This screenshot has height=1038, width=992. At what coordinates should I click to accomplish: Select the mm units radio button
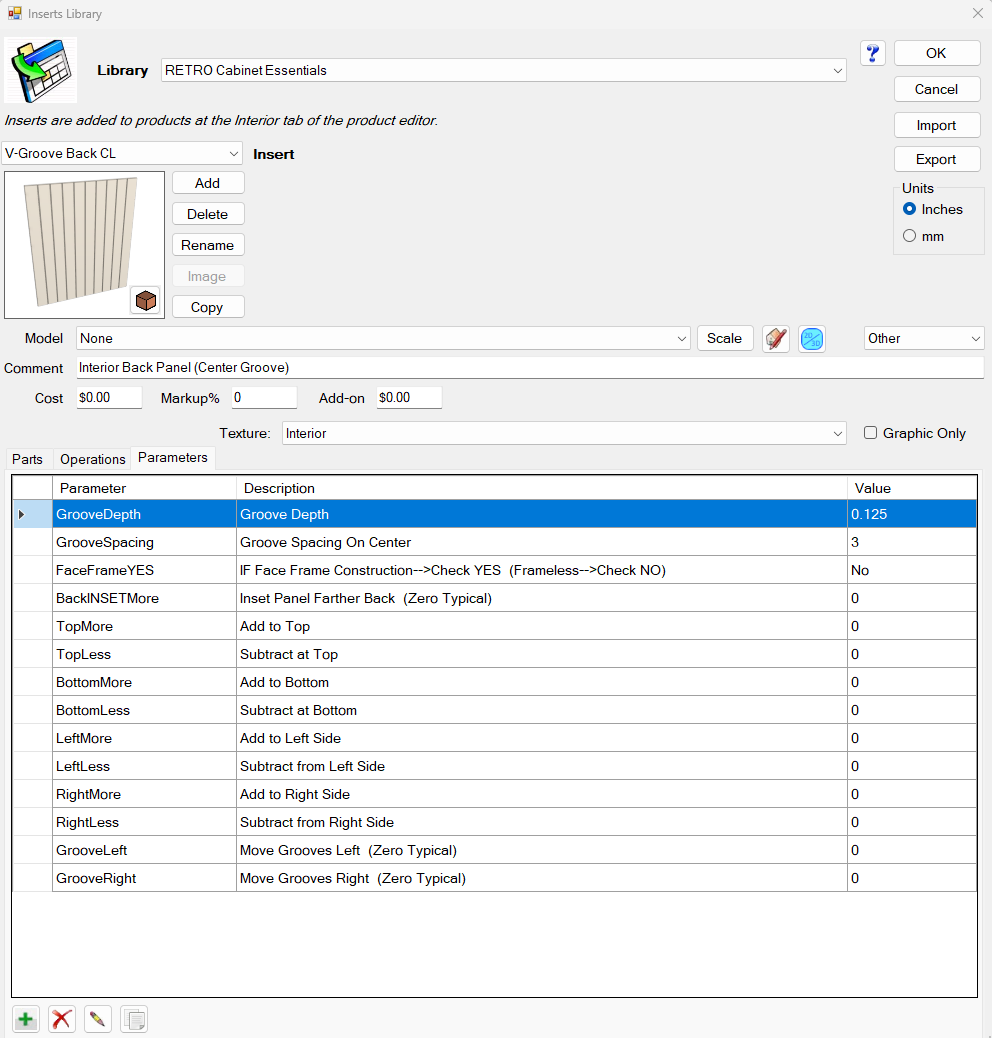pos(909,236)
